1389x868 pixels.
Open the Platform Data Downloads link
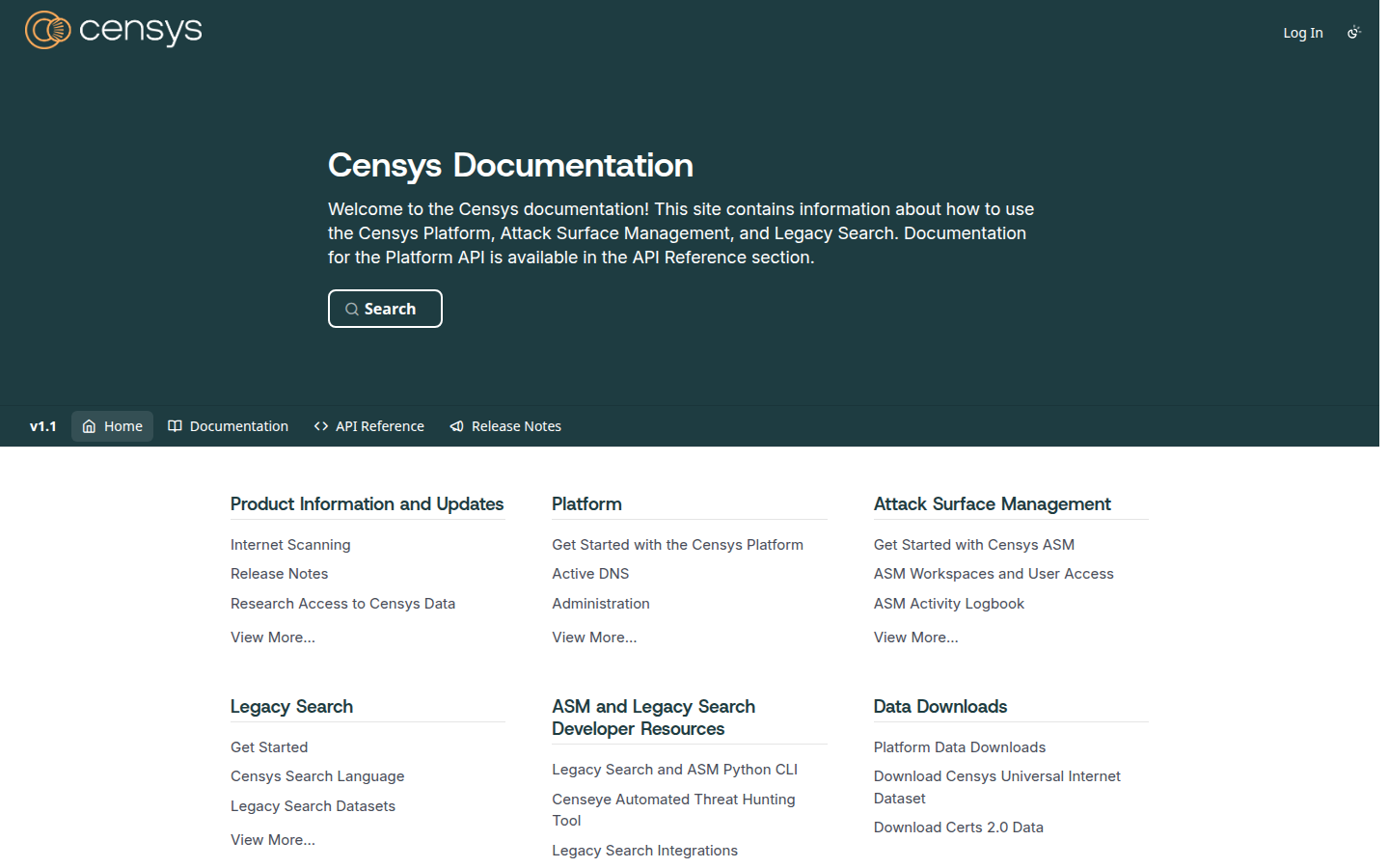960,747
